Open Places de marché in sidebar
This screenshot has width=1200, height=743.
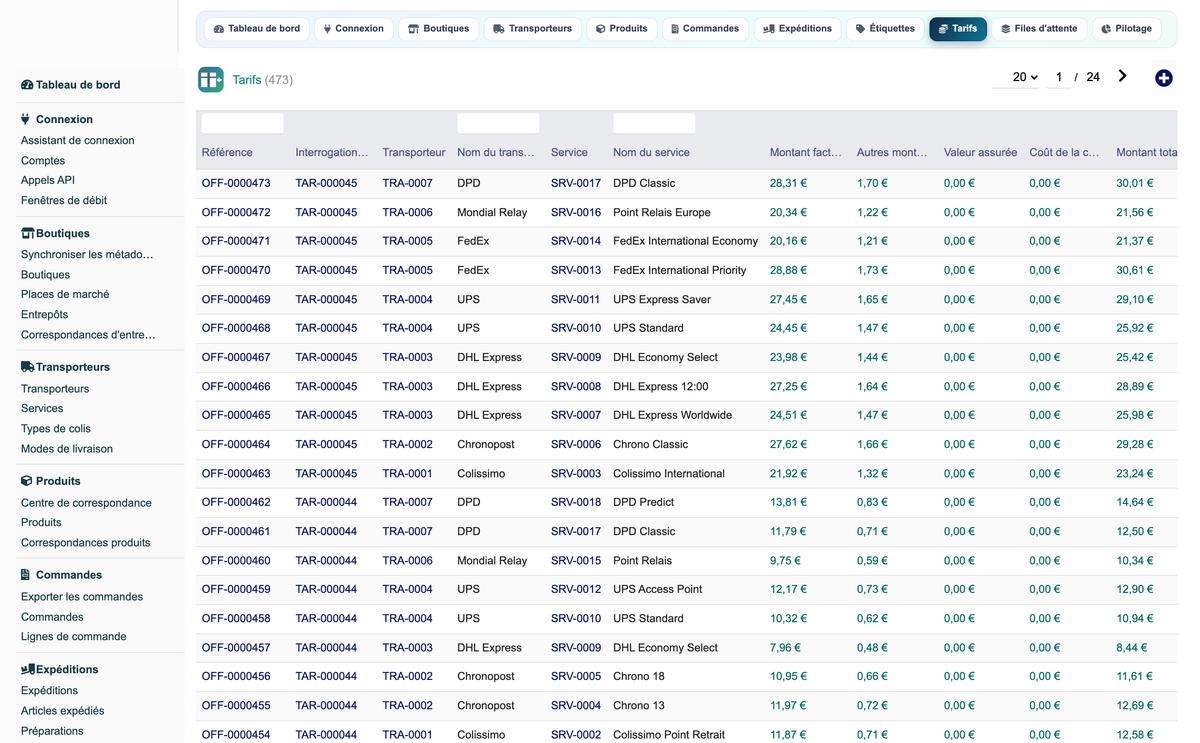coord(65,295)
